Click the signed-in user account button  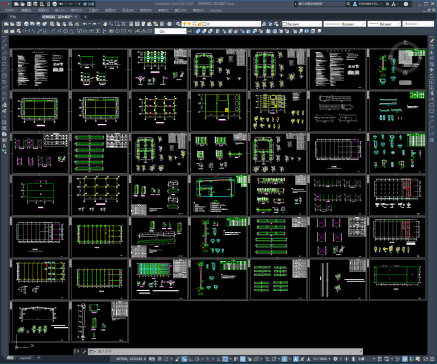pyautogui.click(x=368, y=4)
